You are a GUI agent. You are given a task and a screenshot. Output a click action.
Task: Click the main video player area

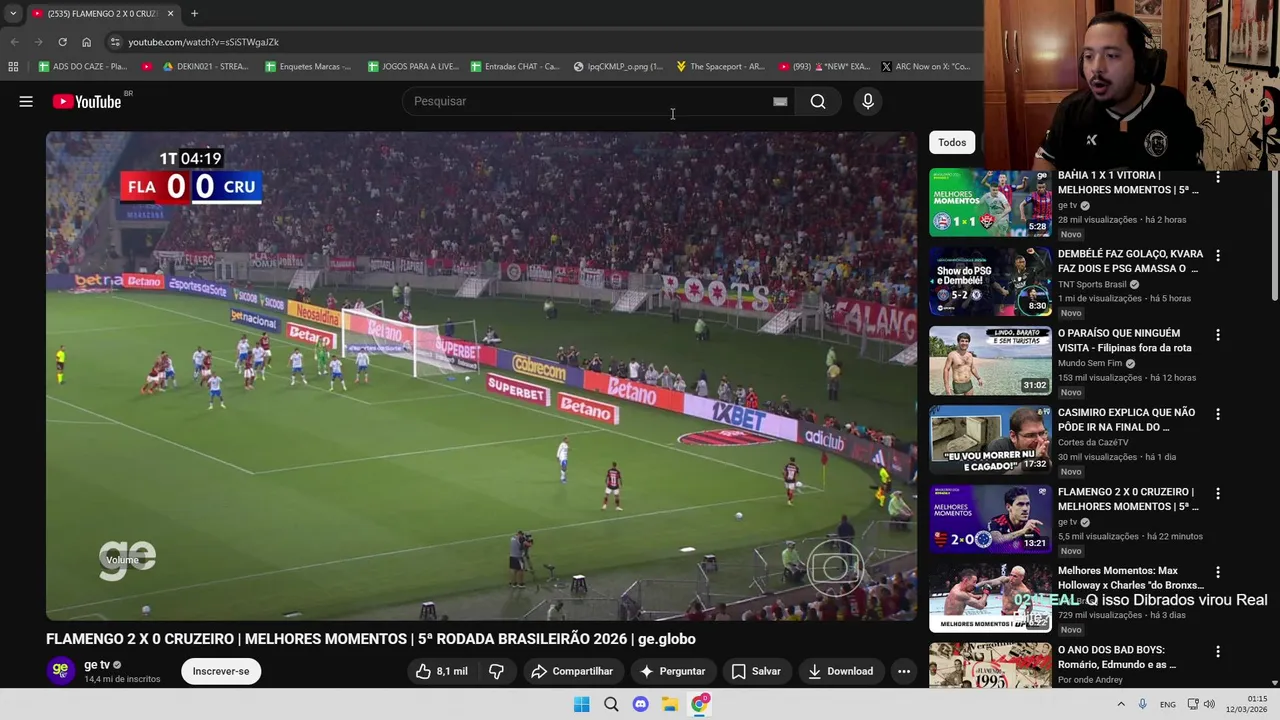click(481, 376)
